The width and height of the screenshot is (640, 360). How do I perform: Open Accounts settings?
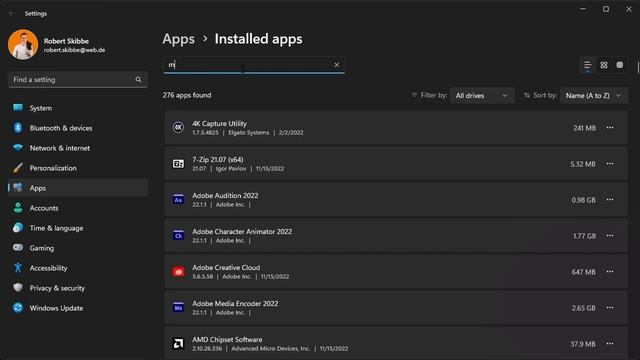[x=78, y=208]
